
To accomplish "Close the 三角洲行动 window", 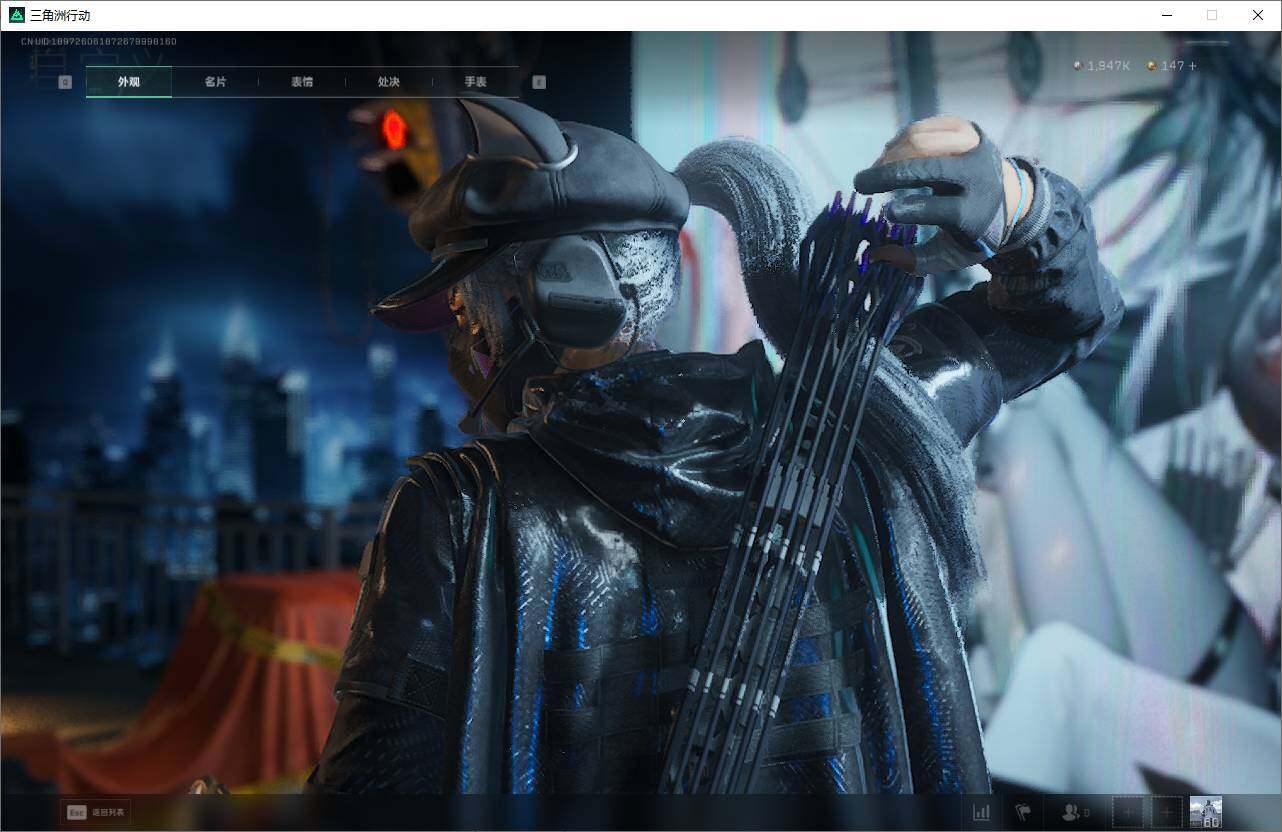I will coord(1258,15).
